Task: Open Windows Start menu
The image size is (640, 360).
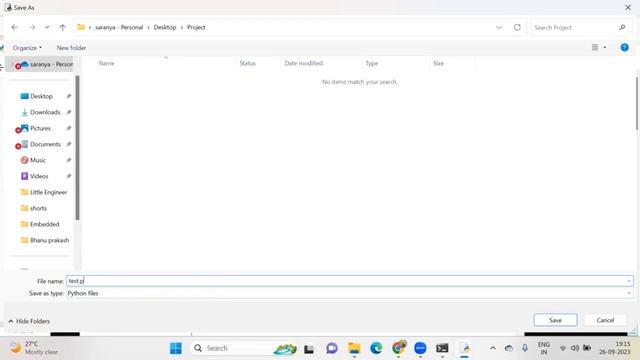Action: coord(176,348)
